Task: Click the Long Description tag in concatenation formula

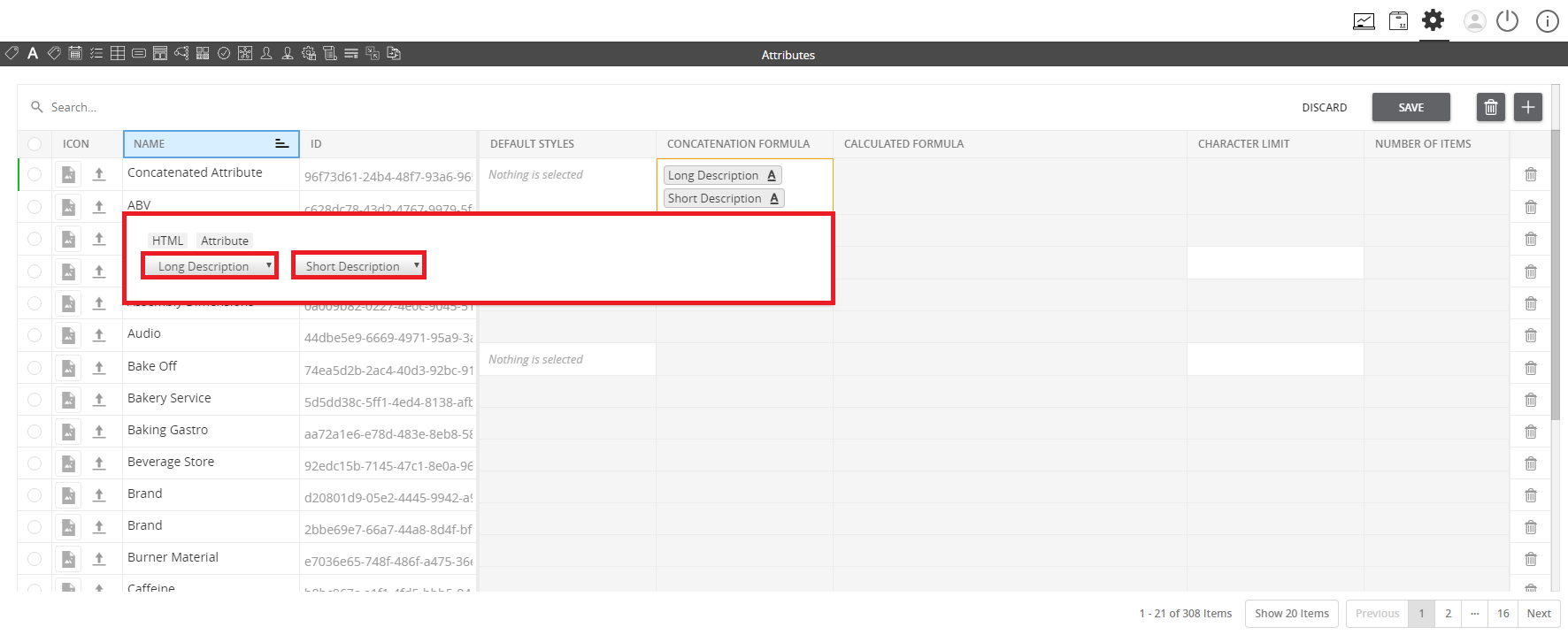Action: tap(723, 175)
